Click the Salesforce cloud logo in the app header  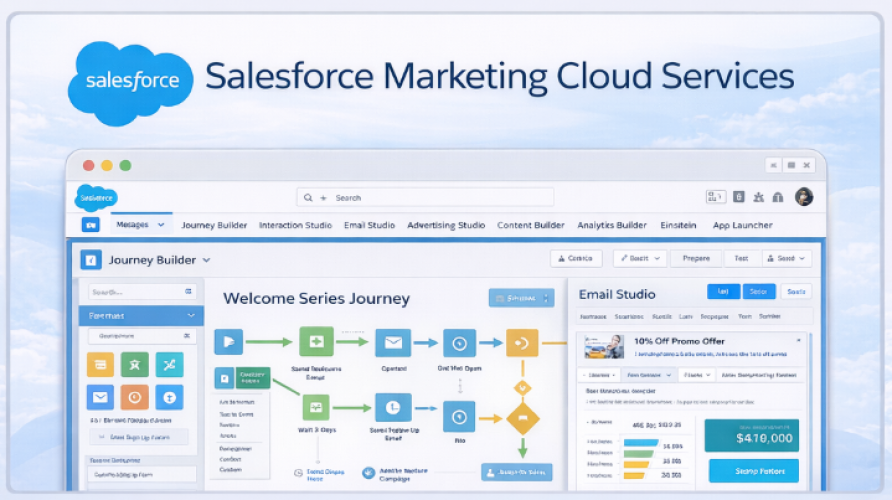[x=96, y=198]
